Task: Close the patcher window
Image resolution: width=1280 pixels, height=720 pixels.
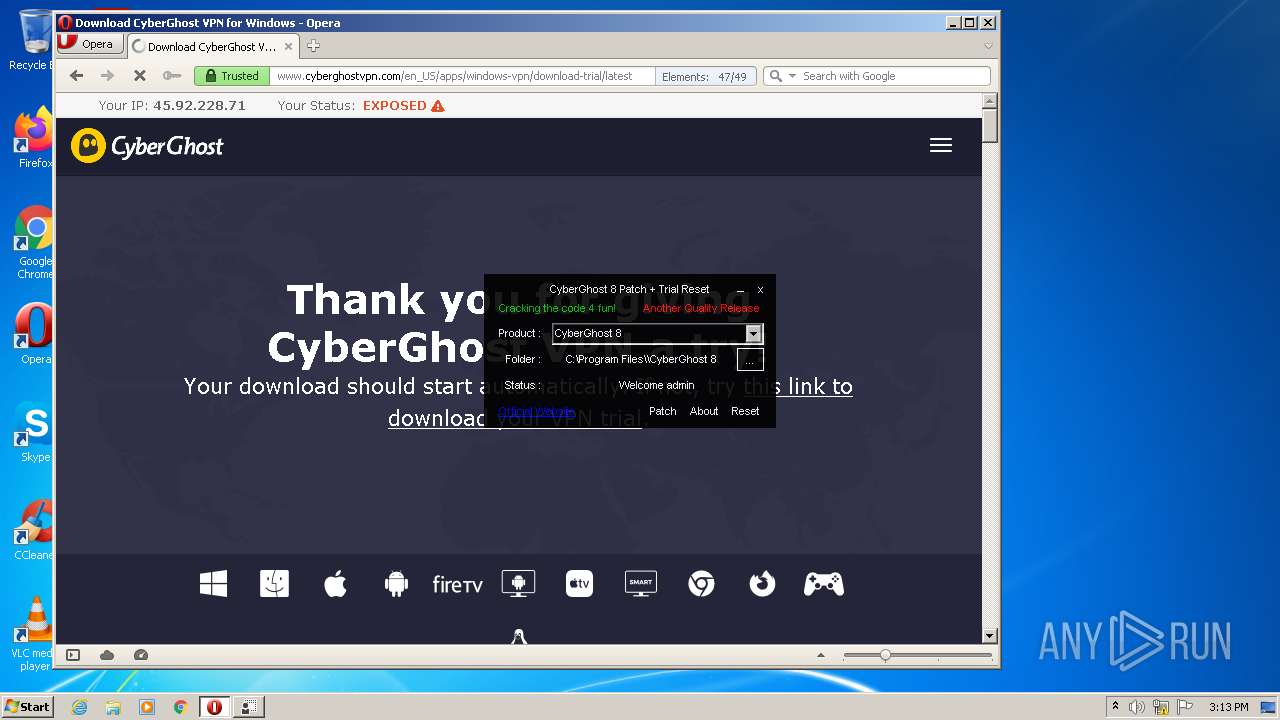Action: coord(760,290)
